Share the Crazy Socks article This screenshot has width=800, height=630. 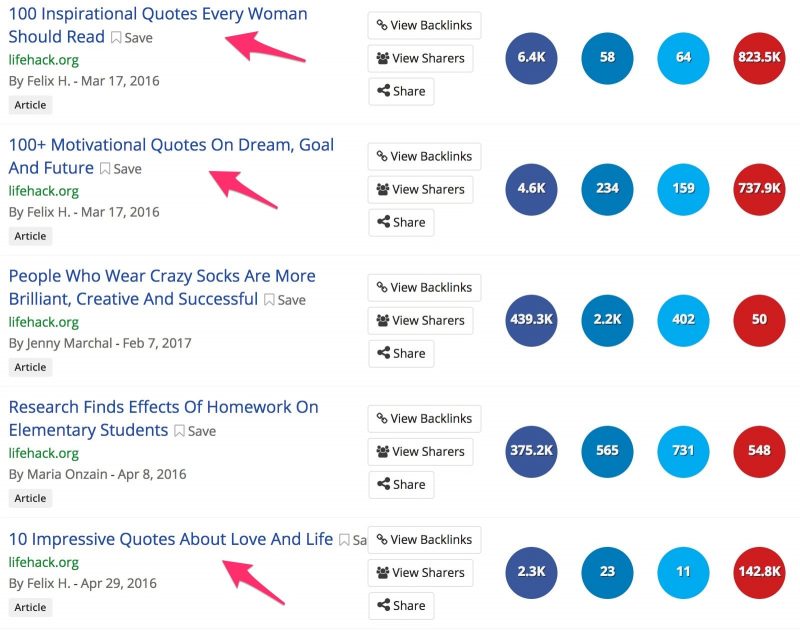(x=401, y=353)
